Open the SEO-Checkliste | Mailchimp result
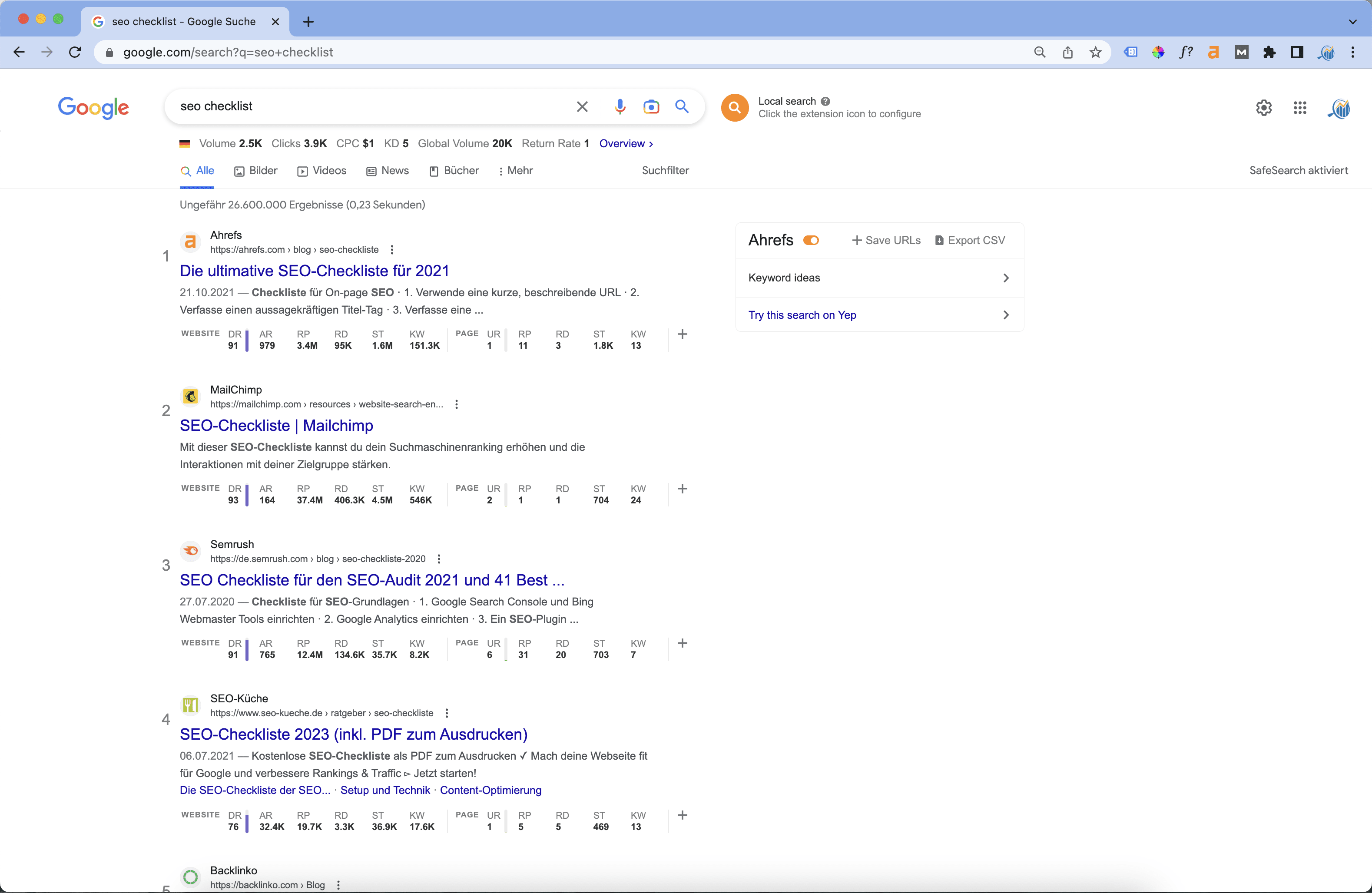The width and height of the screenshot is (1372, 893). pos(276,426)
